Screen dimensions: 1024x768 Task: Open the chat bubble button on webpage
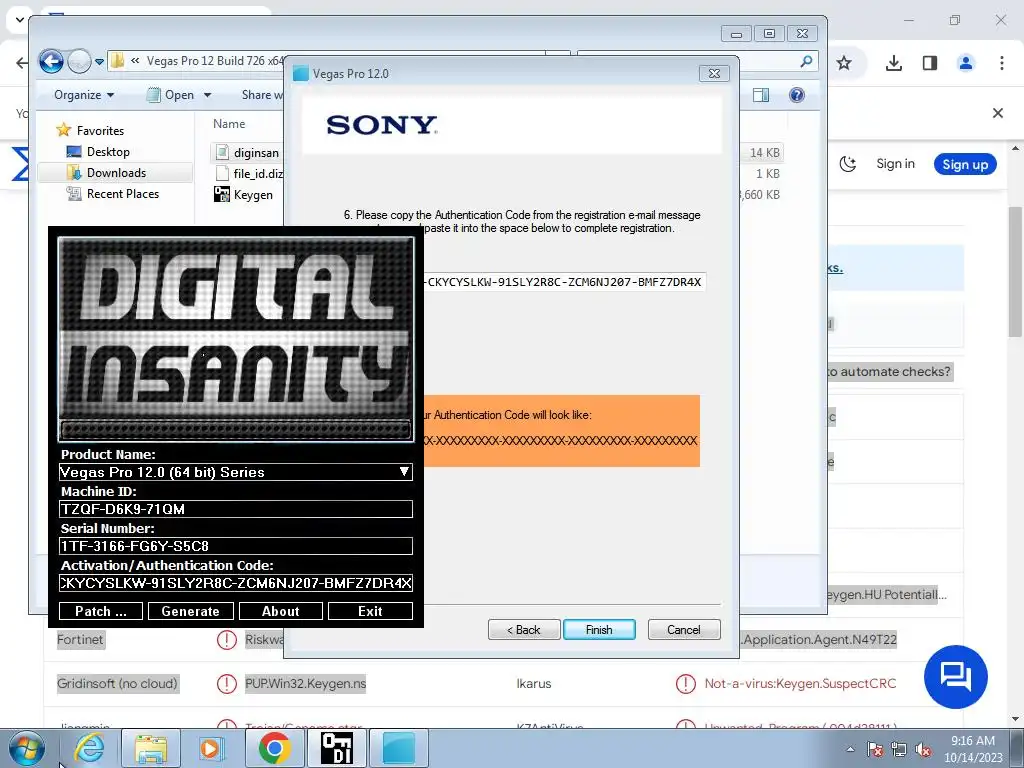[x=955, y=677]
